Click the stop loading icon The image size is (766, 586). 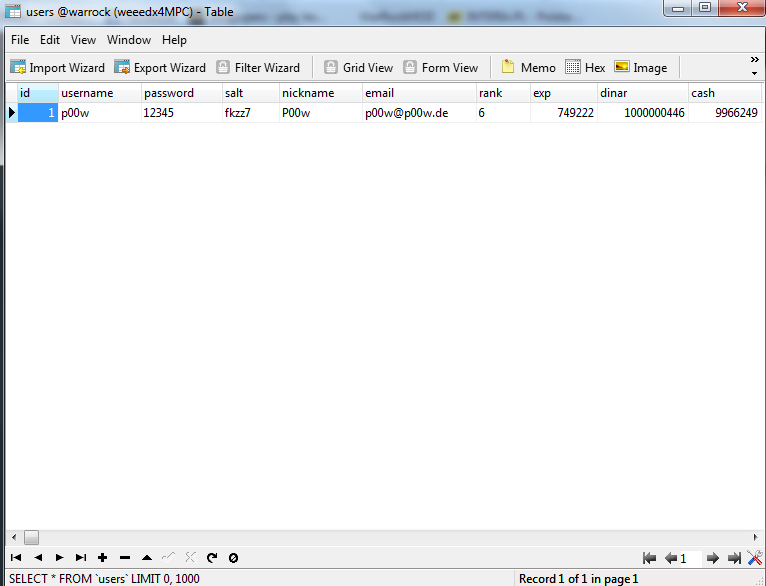coord(234,558)
